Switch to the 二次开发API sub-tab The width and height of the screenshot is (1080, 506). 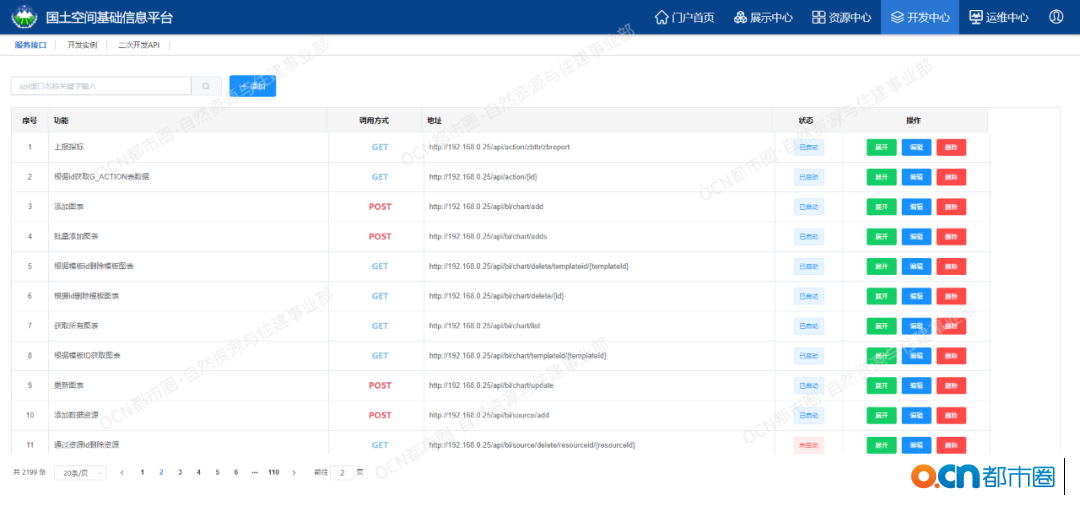(138, 45)
